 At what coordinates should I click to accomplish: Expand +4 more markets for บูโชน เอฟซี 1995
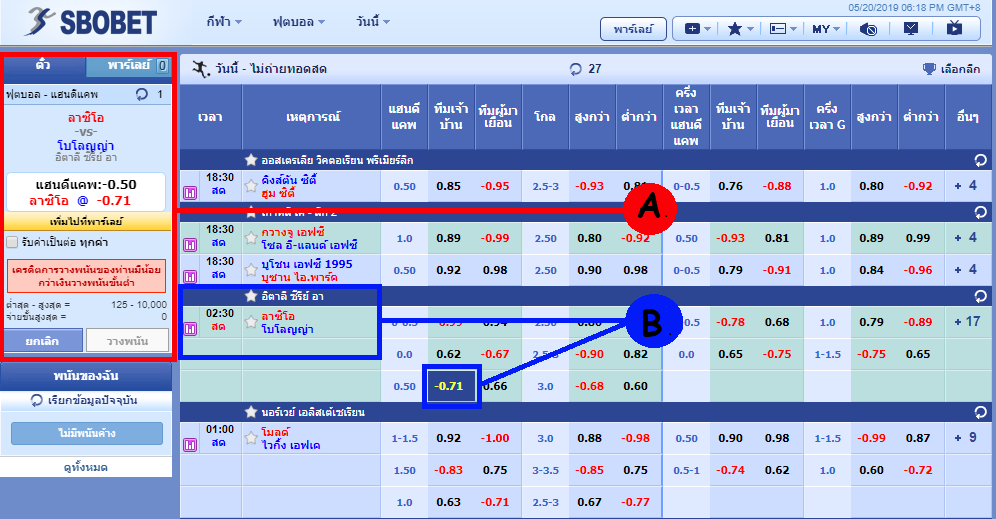click(966, 270)
